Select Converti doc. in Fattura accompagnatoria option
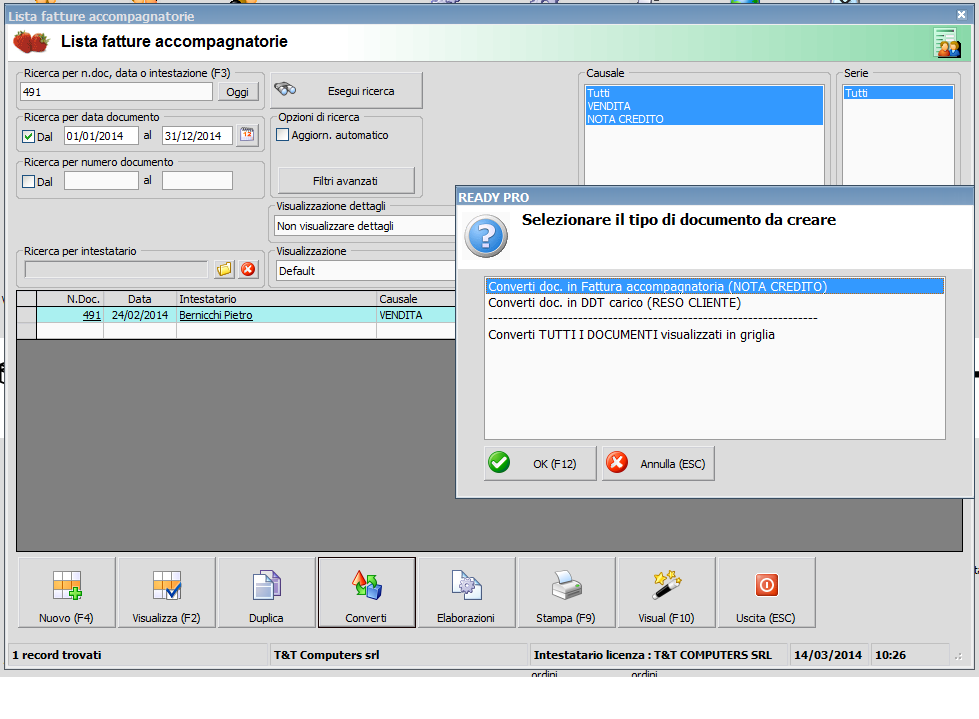This screenshot has height=719, width=979. [x=714, y=286]
